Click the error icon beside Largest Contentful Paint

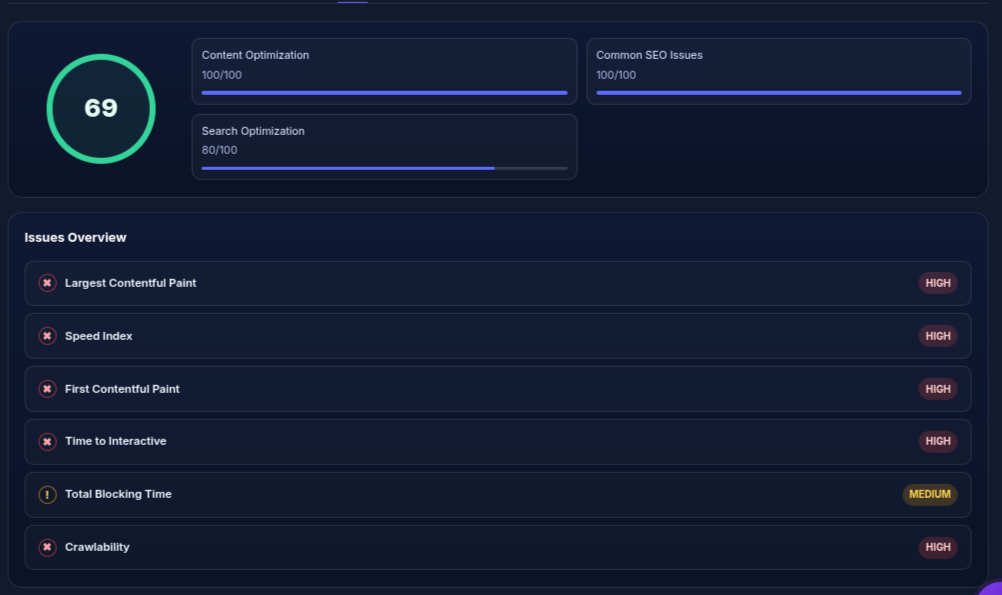[x=47, y=283]
